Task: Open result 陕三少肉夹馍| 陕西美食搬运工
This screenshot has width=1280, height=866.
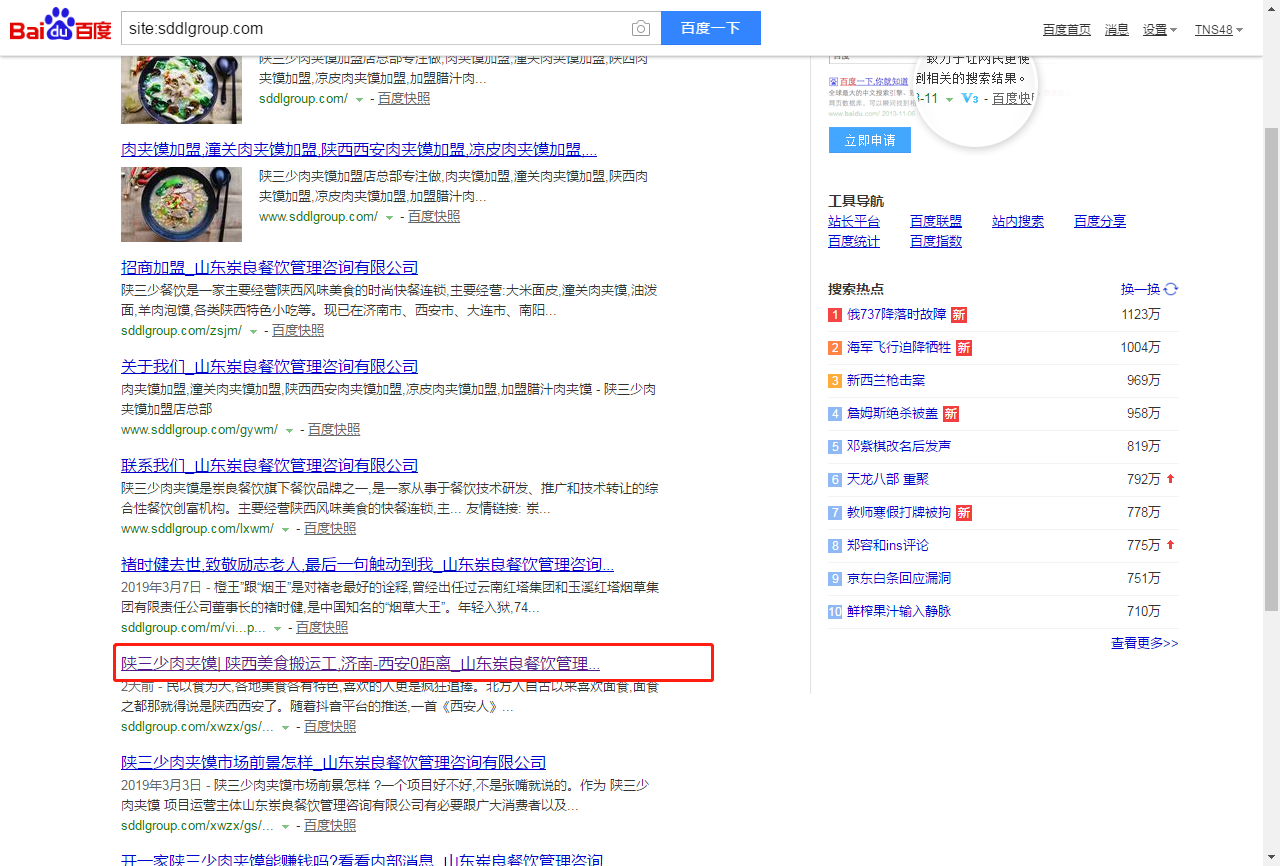Action: [x=361, y=664]
